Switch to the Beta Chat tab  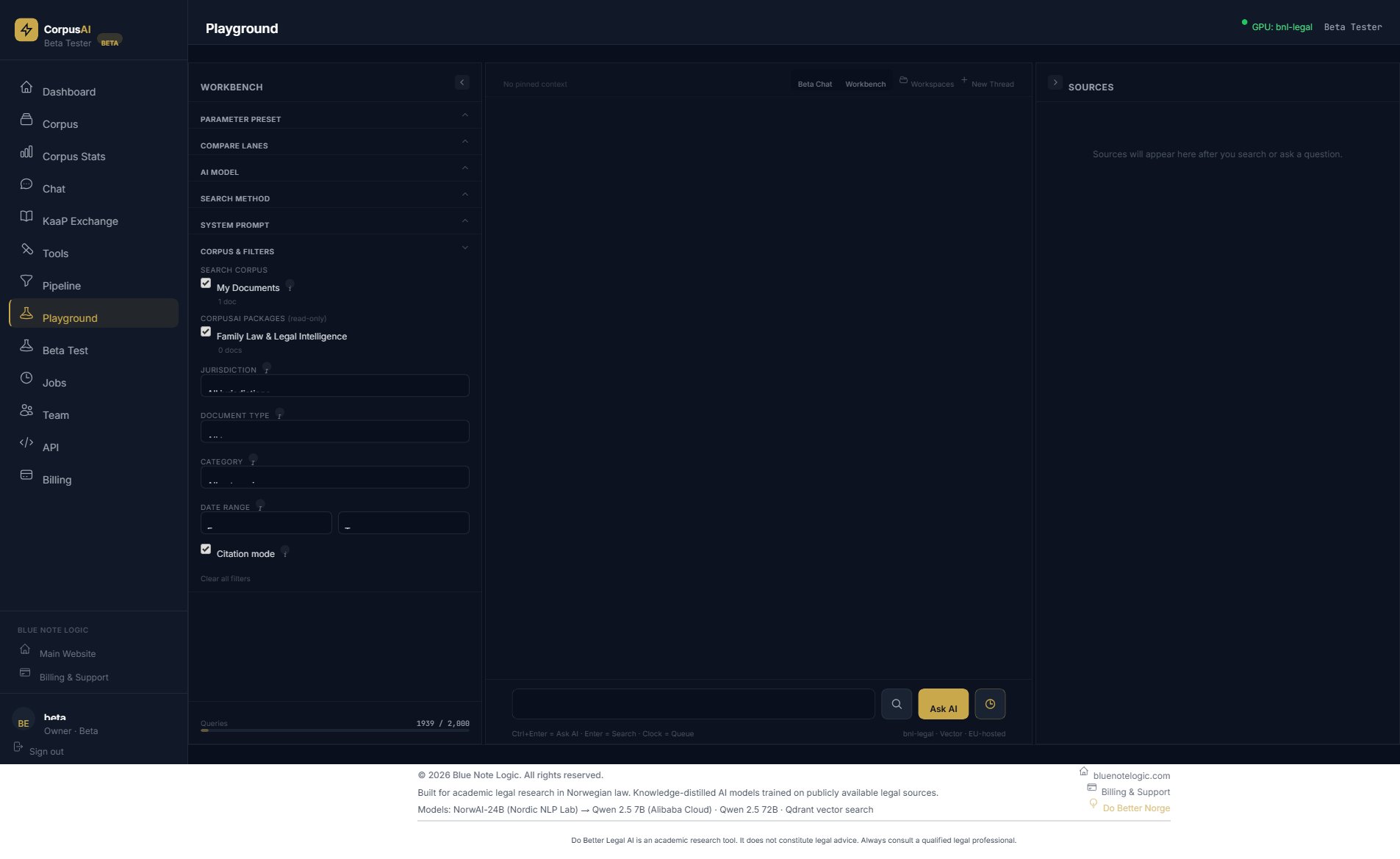pos(815,84)
